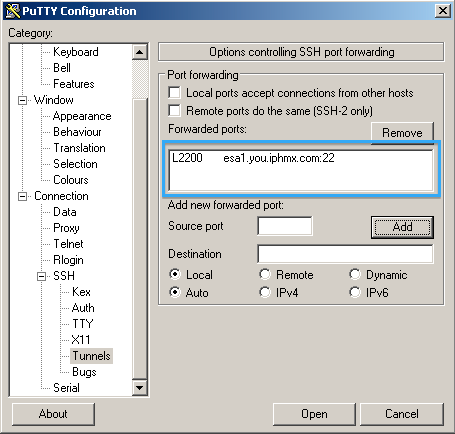Open the Telnet category
This screenshot has width=455, height=434.
coord(68,244)
